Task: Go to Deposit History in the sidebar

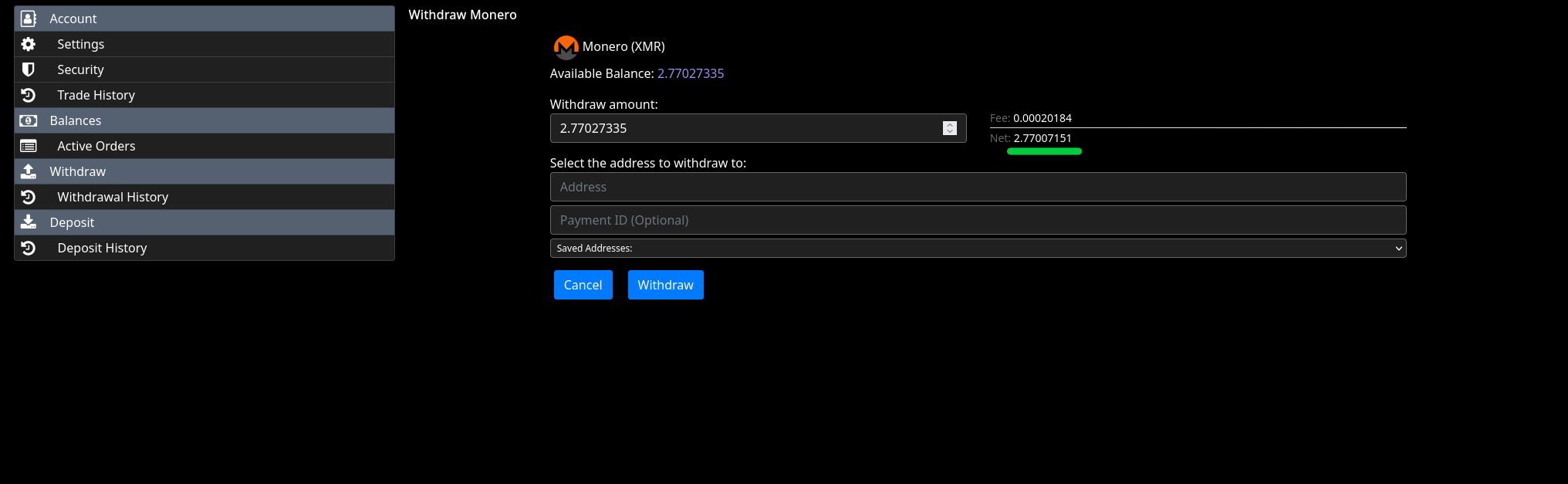Action: [x=102, y=248]
